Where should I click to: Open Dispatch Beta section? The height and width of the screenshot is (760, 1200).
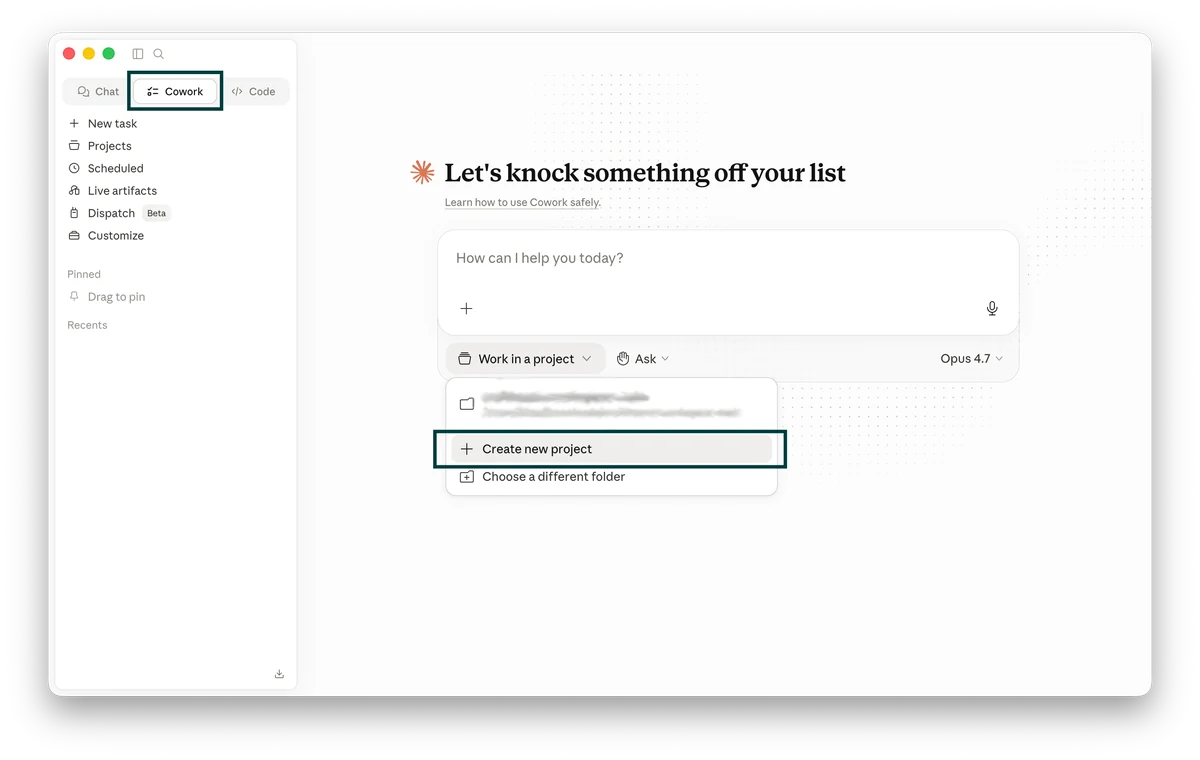(119, 213)
